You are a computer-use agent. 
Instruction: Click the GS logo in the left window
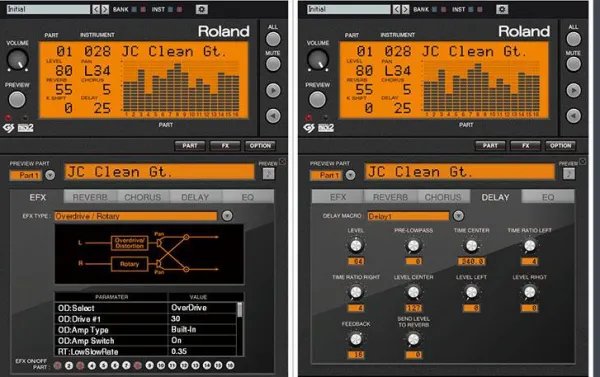coord(9,128)
